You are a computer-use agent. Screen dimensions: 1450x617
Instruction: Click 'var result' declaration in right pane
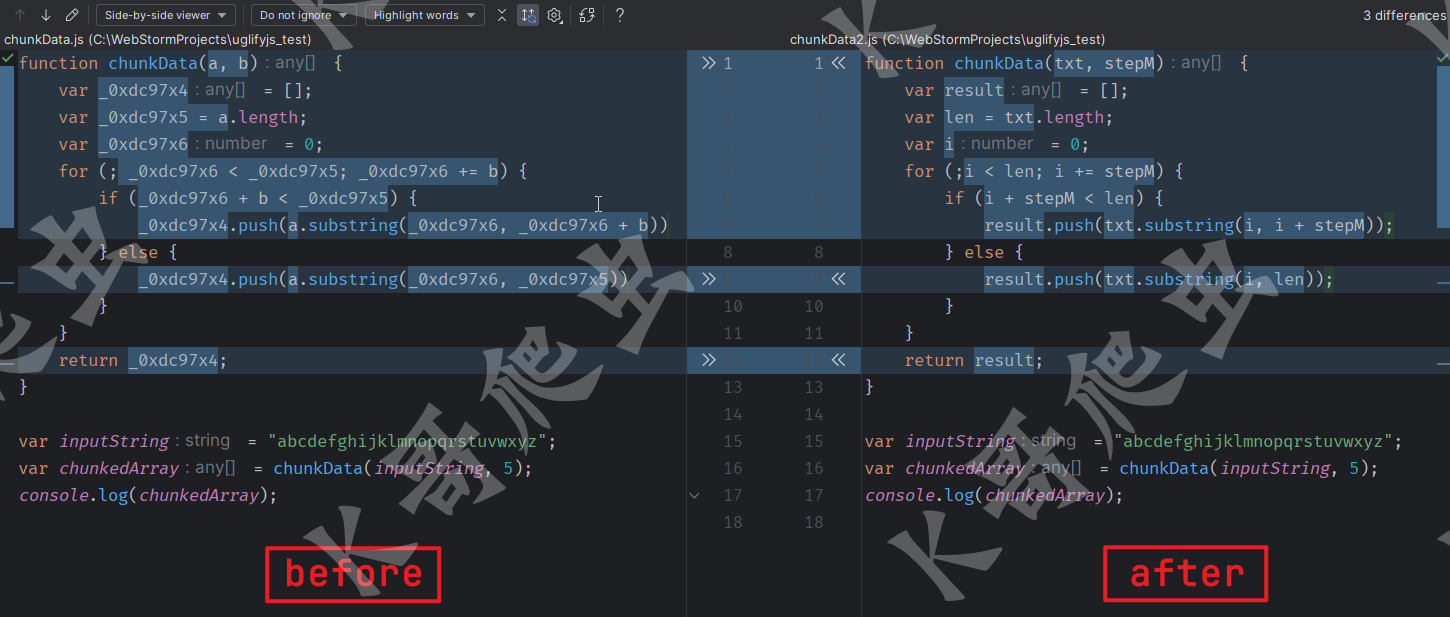tap(954, 90)
